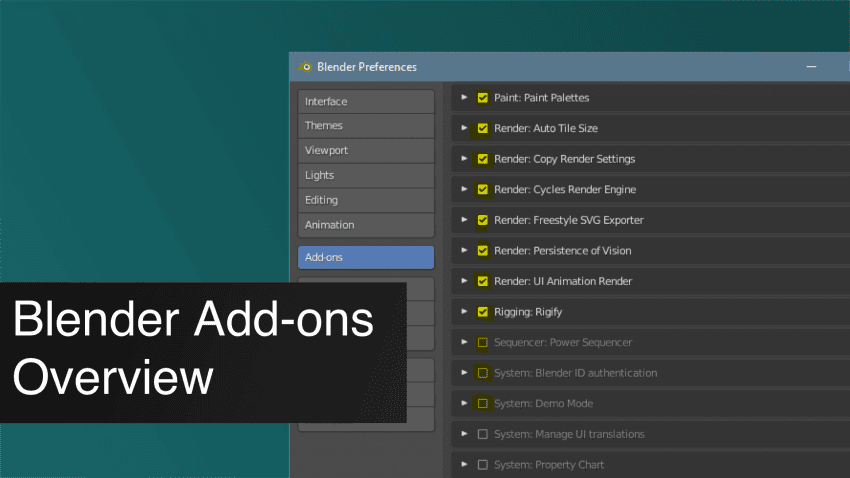Screen dimensions: 850x478
Task: Go to the Editing preferences
Action: [366, 200]
